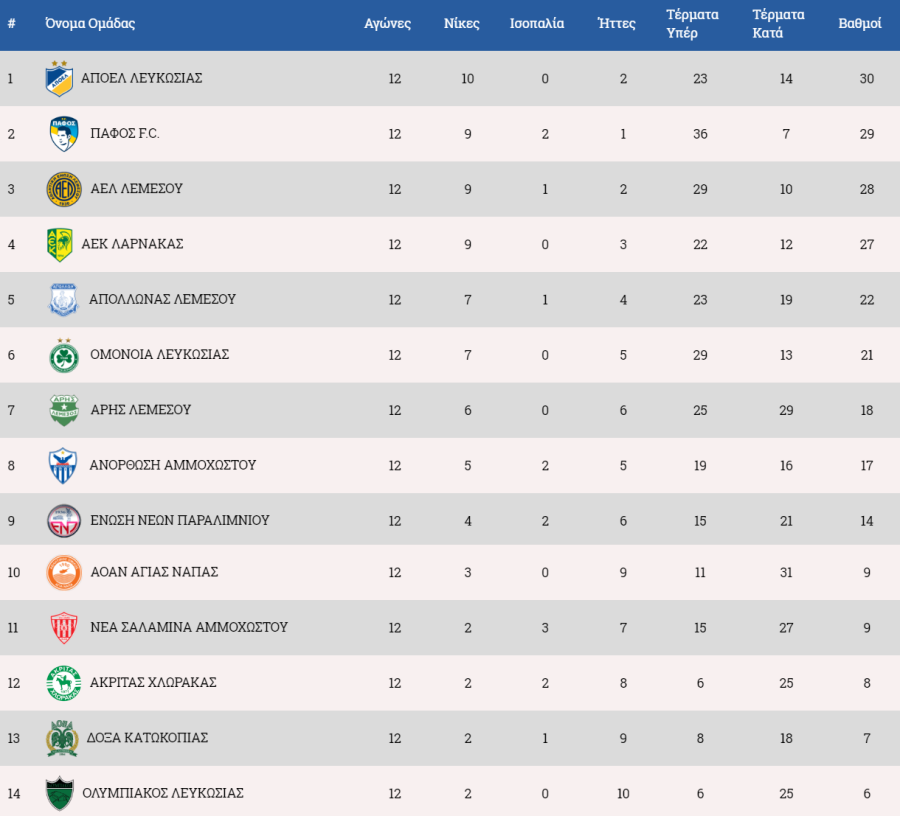Sort by the Νίκες column header
Viewport: 900px width, 816px height.
point(461,24)
